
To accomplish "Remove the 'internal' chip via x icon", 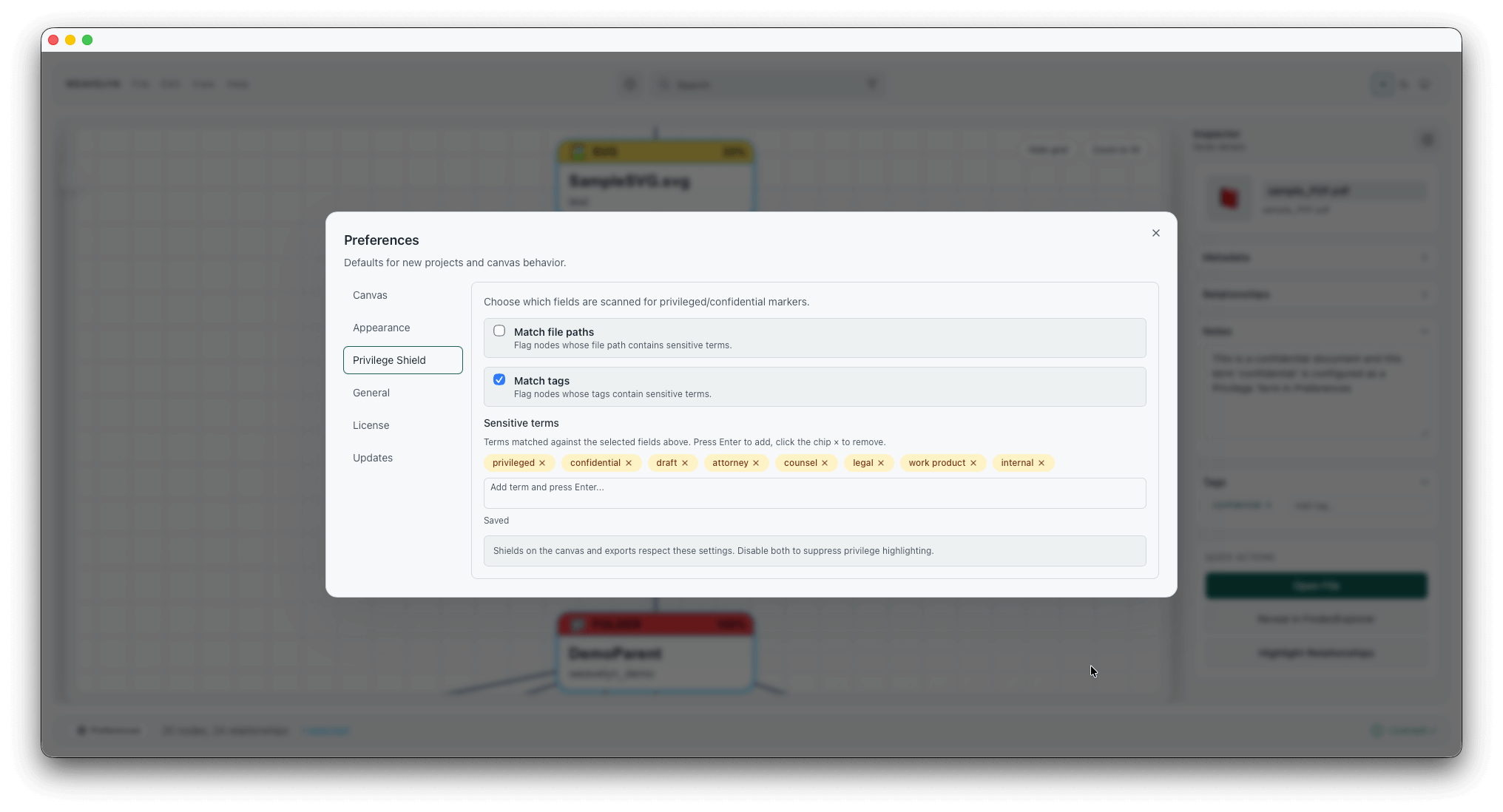I will (1041, 463).
